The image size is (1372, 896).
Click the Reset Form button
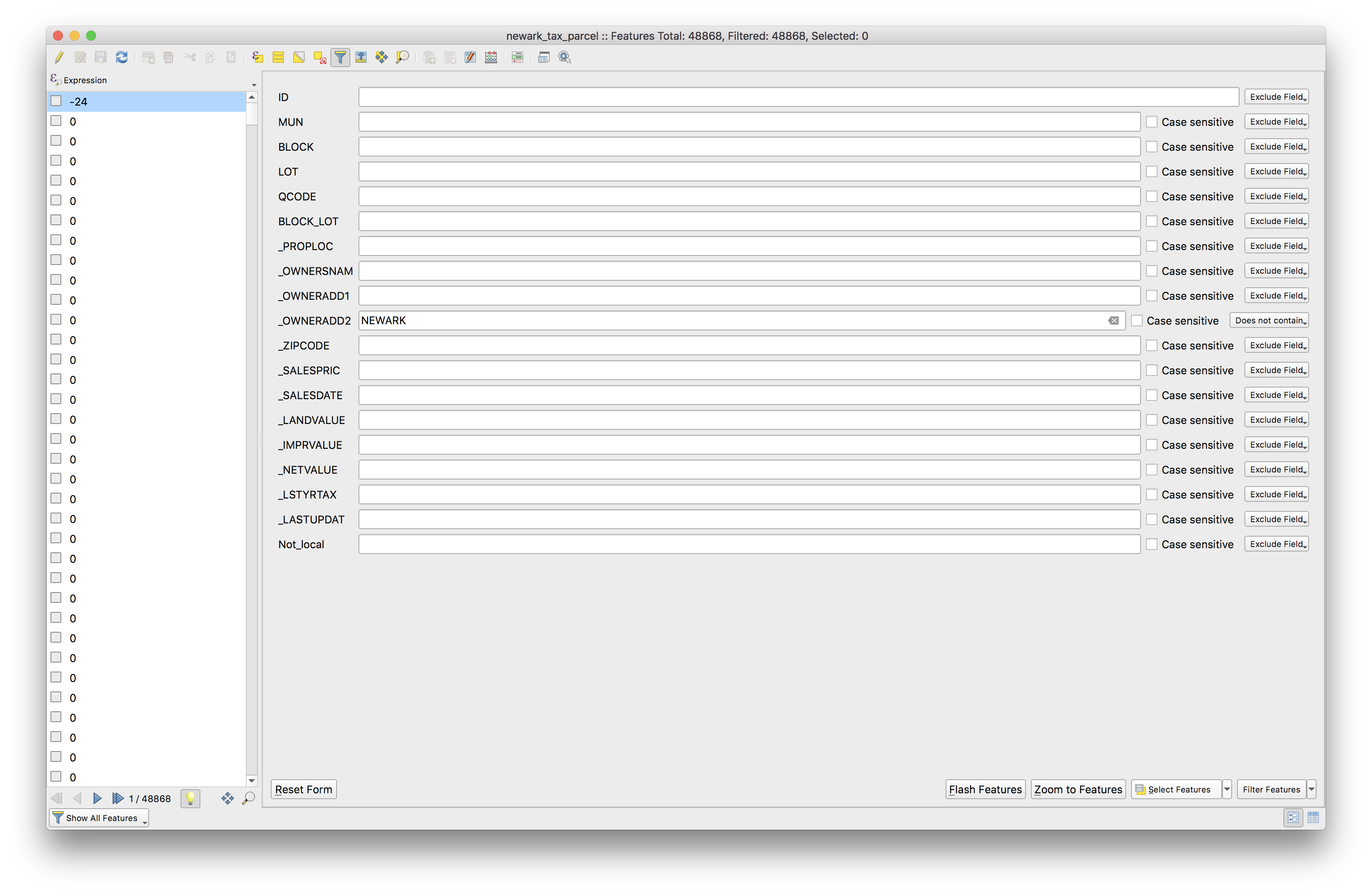tap(303, 789)
